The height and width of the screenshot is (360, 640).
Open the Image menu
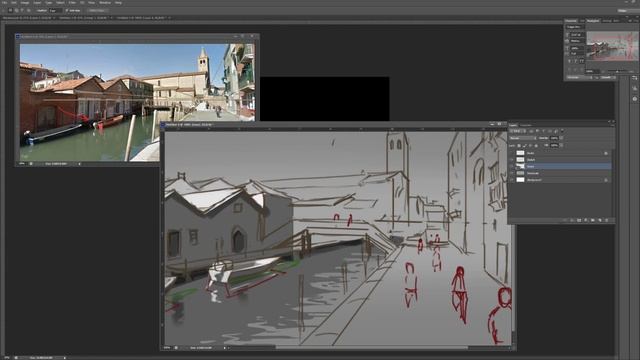(25, 3)
